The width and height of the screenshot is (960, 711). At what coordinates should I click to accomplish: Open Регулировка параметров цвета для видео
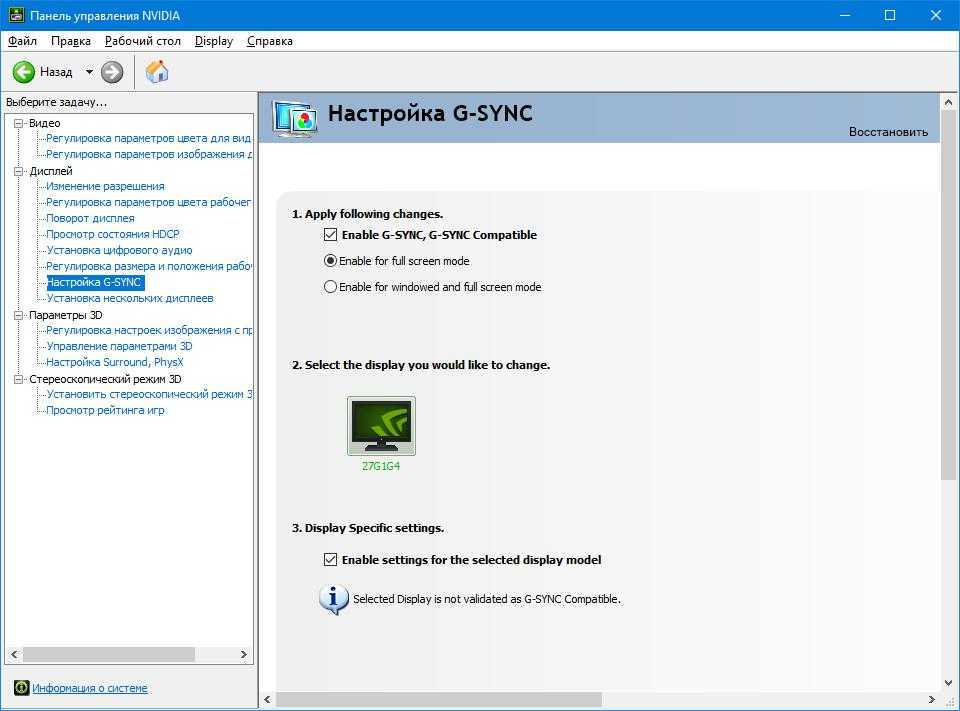click(x=149, y=138)
